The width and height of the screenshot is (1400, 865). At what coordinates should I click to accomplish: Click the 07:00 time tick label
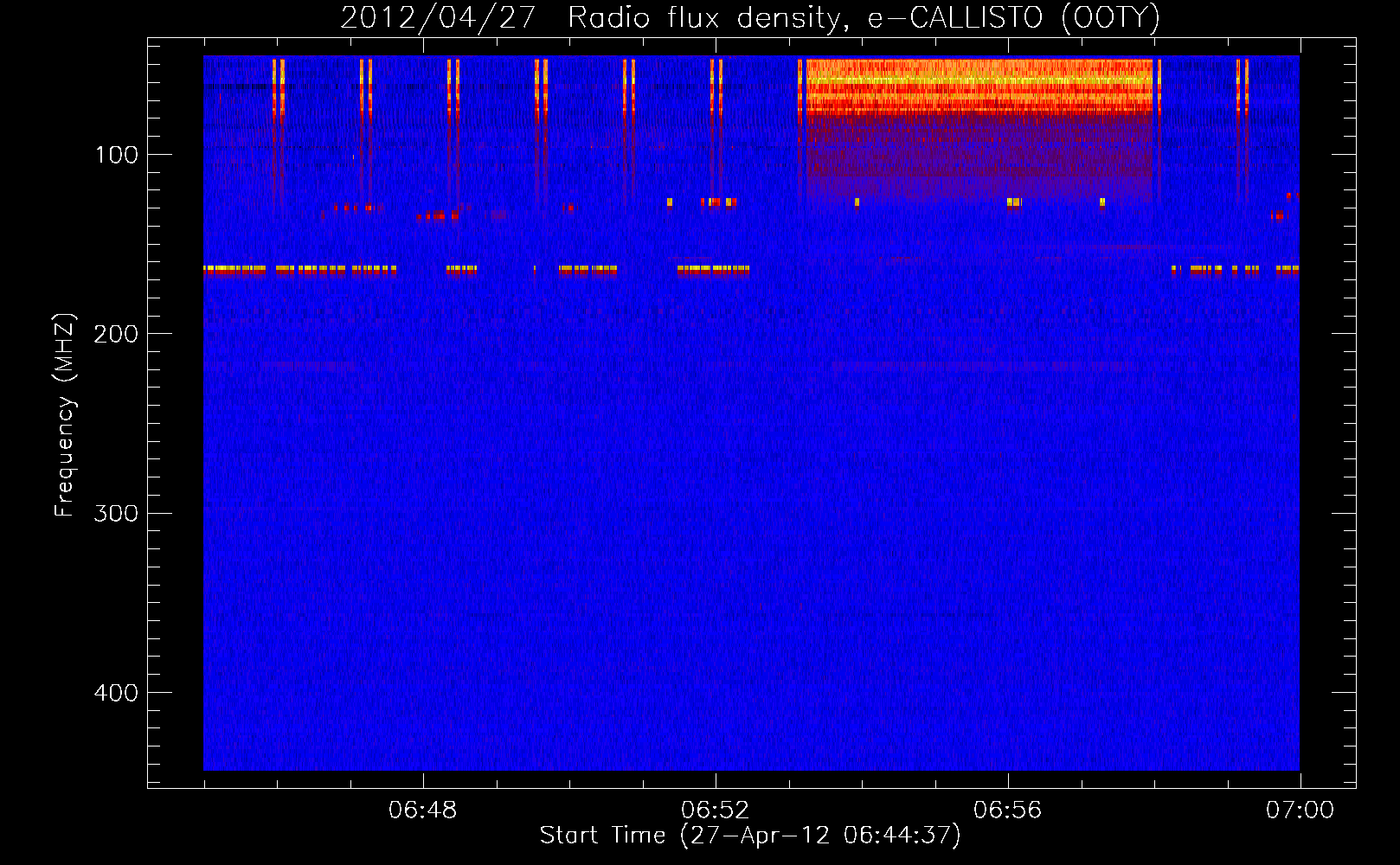point(1300,811)
